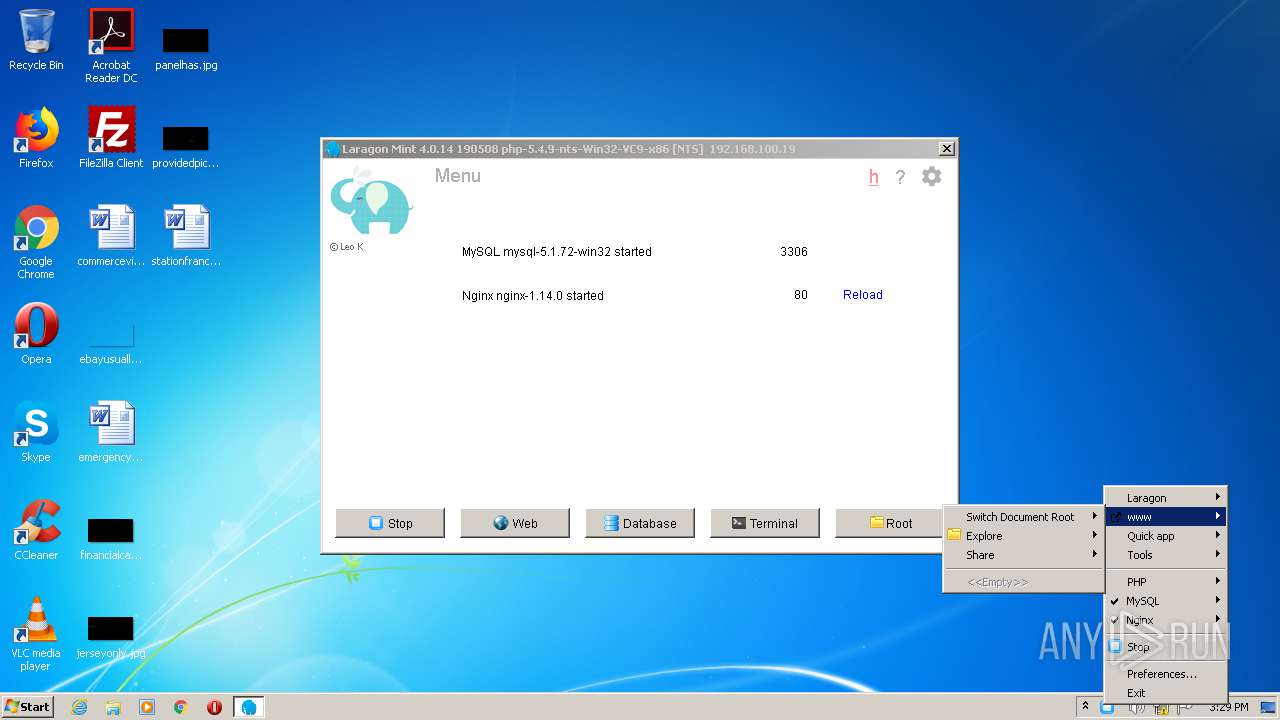The width and height of the screenshot is (1280, 720).
Task: Close the Laragon window
Action: pyautogui.click(x=946, y=149)
